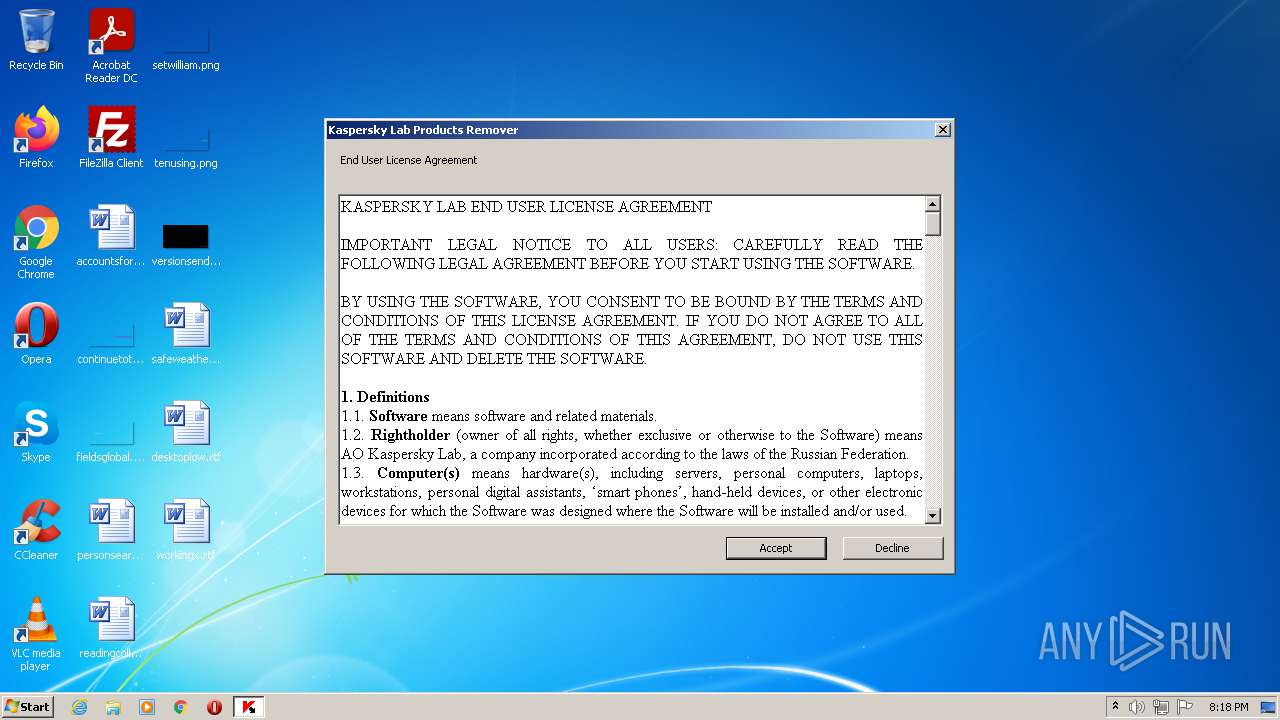Select the FileZilla Client shortcut
The width and height of the screenshot is (1280, 720).
[x=111, y=138]
